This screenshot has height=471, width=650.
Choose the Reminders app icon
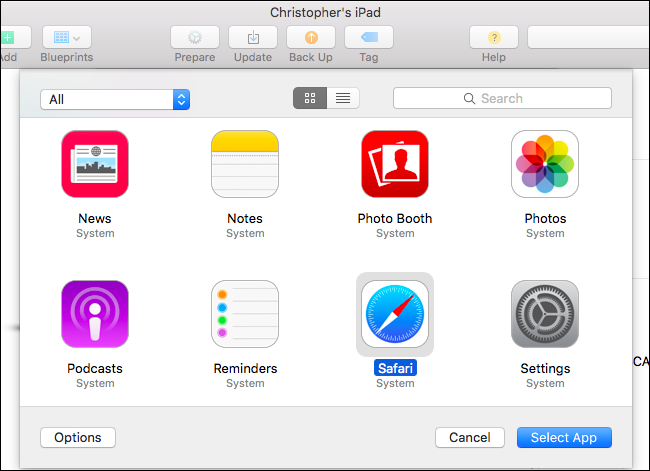[x=245, y=314]
